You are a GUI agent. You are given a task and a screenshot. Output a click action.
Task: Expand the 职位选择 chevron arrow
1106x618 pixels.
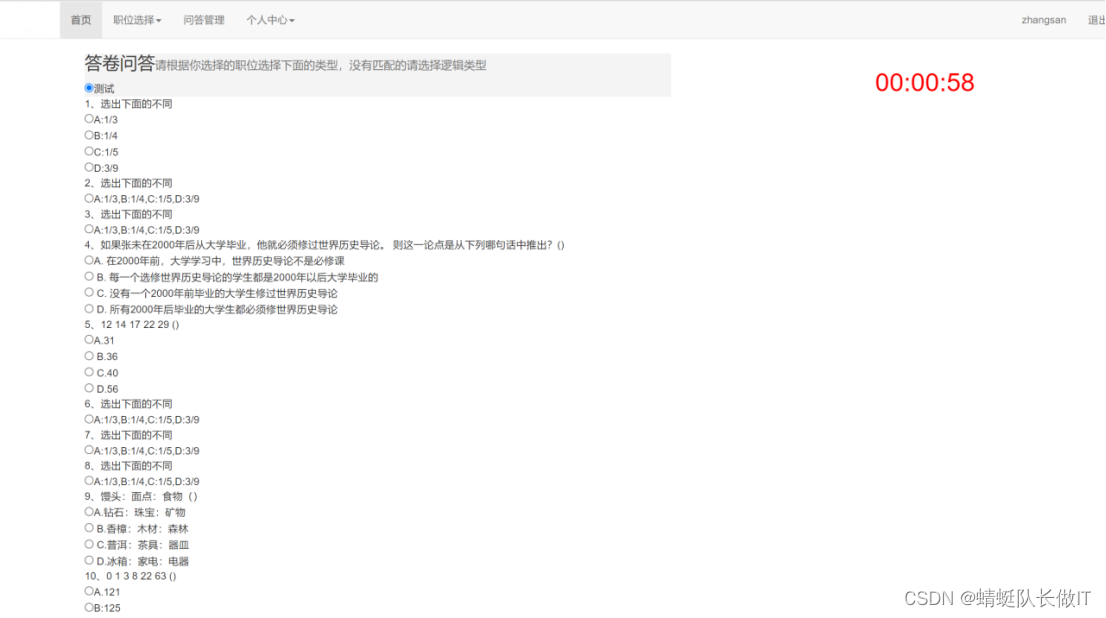(162, 19)
